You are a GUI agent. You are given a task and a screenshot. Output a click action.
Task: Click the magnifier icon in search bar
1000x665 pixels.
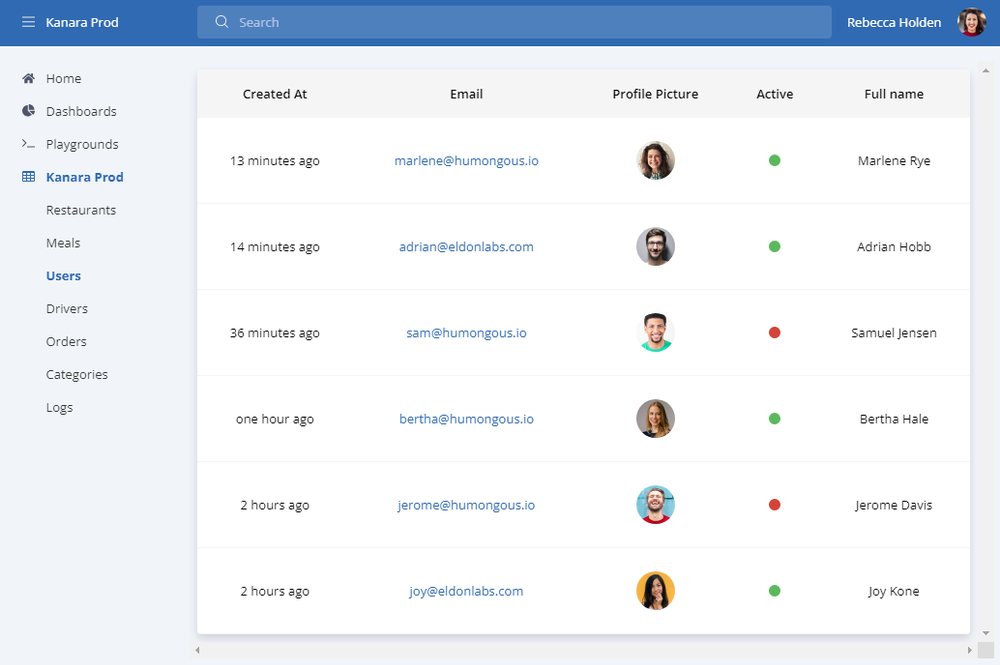pyautogui.click(x=222, y=22)
